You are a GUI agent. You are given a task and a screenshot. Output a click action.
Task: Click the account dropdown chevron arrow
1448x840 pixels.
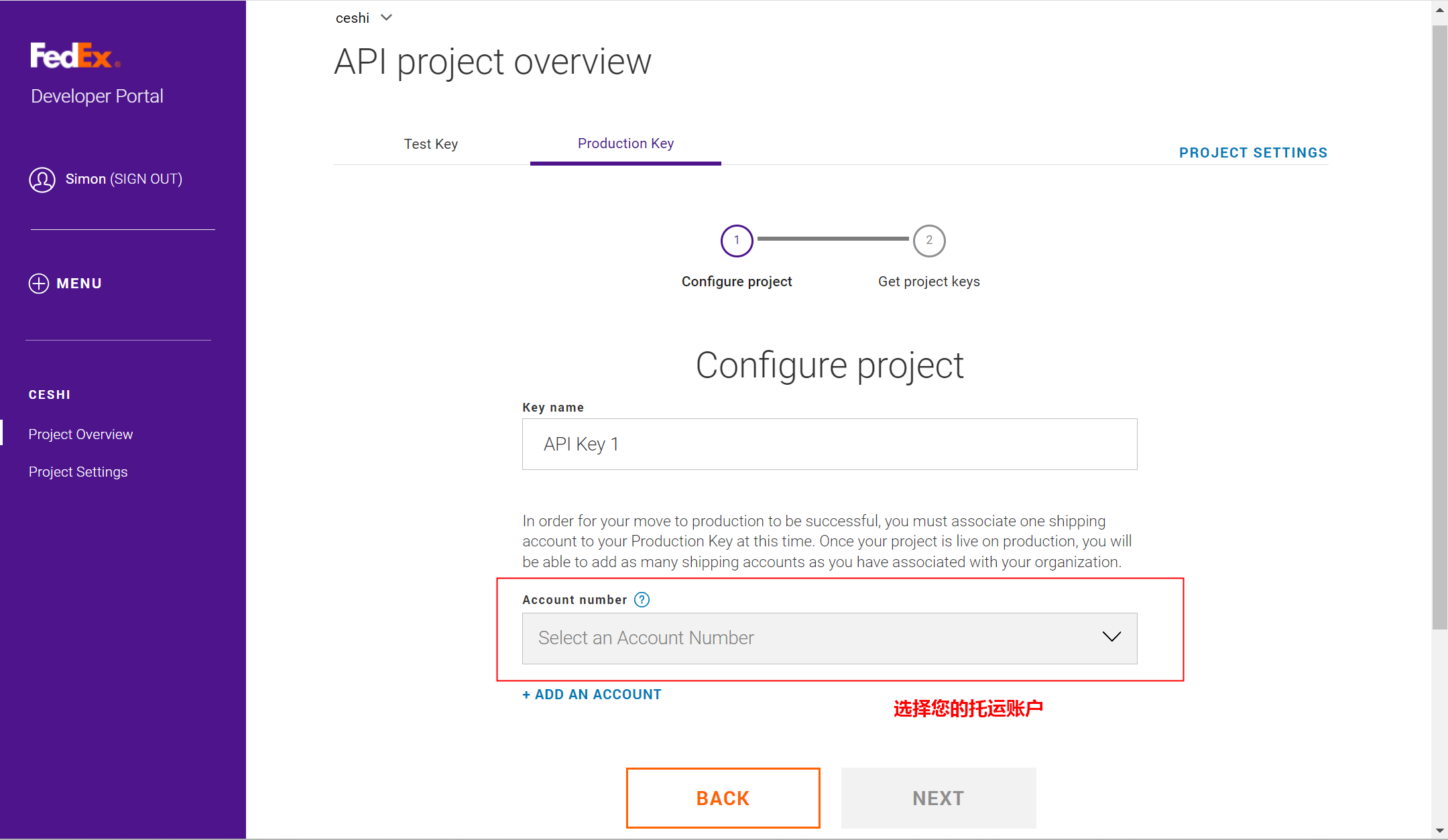click(x=1111, y=637)
